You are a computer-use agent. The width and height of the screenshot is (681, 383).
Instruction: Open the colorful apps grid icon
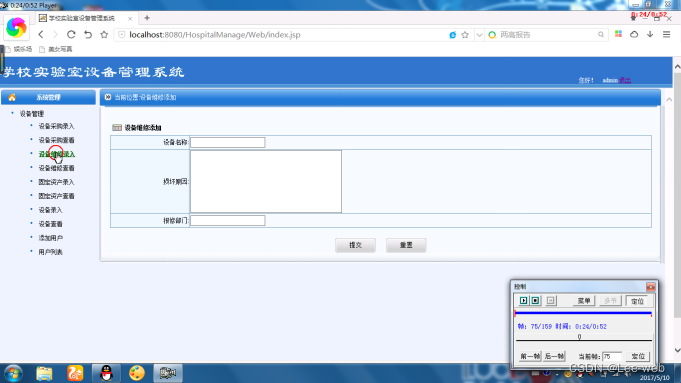pyautogui.click(x=618, y=34)
